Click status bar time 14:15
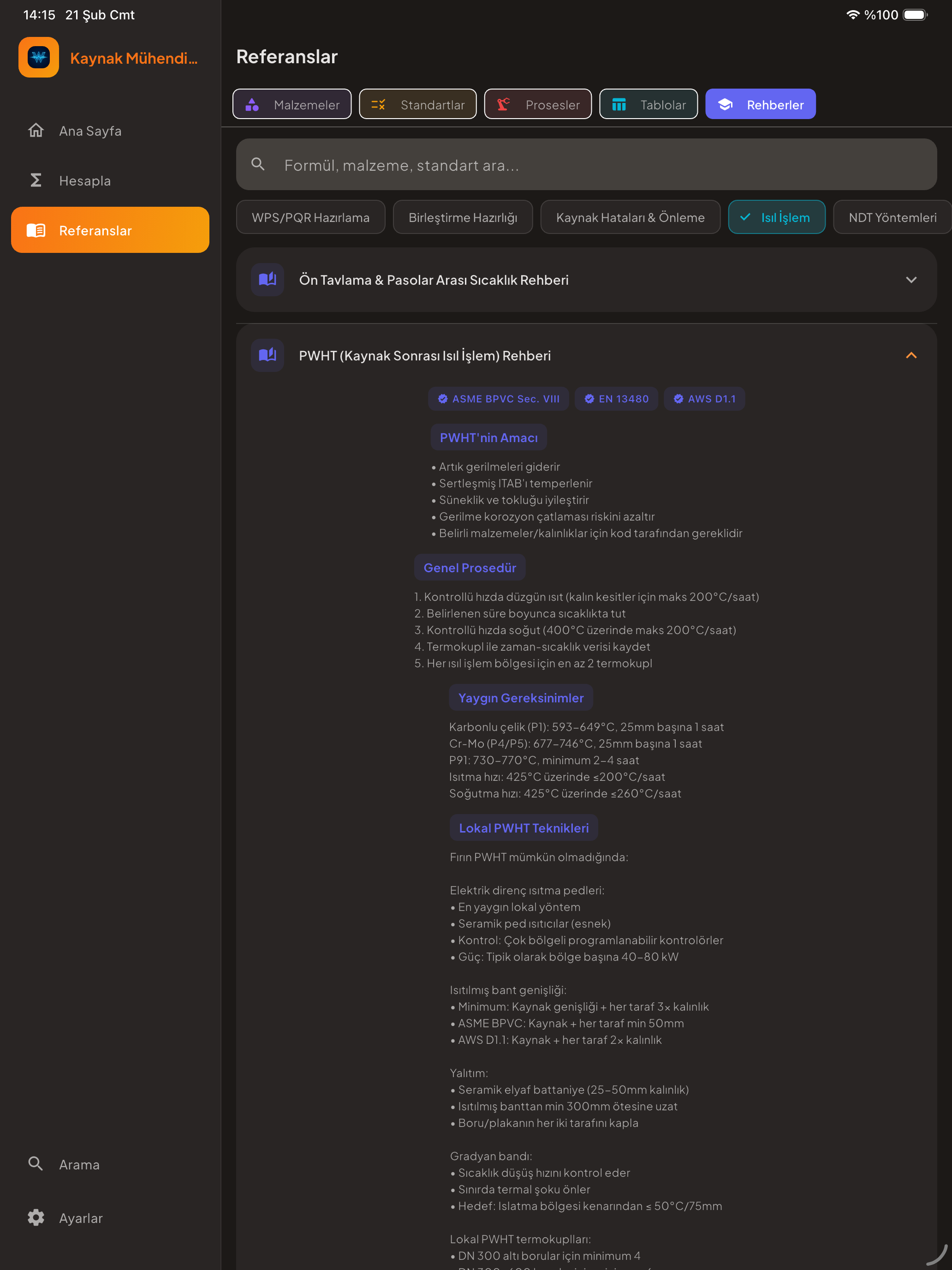The width and height of the screenshot is (952, 1270). pos(39,15)
